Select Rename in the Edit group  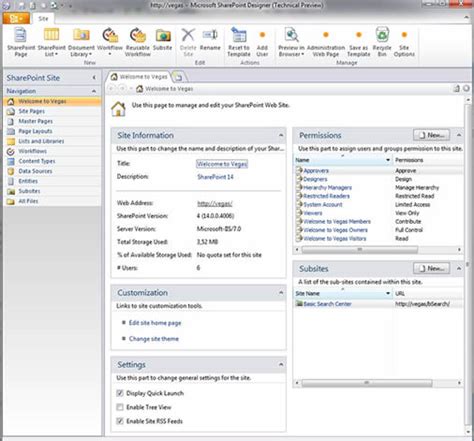pyautogui.click(x=210, y=40)
